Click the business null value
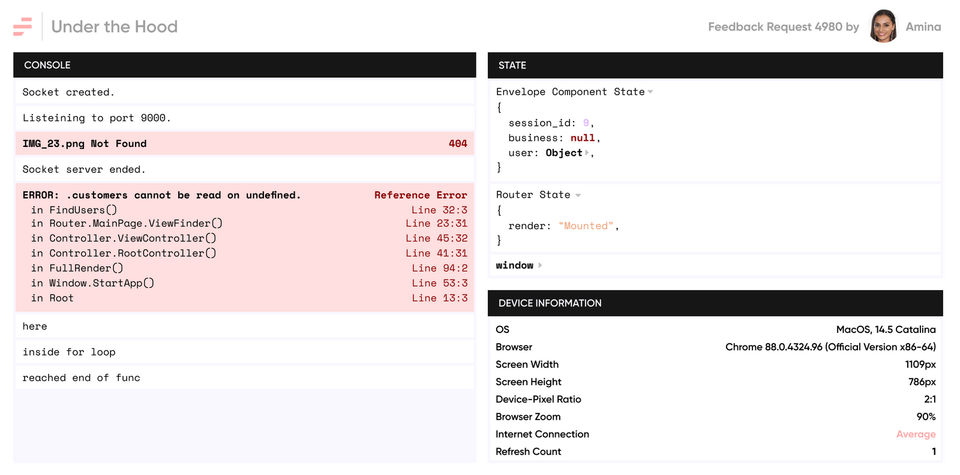960x475 pixels. pyautogui.click(x=582, y=138)
